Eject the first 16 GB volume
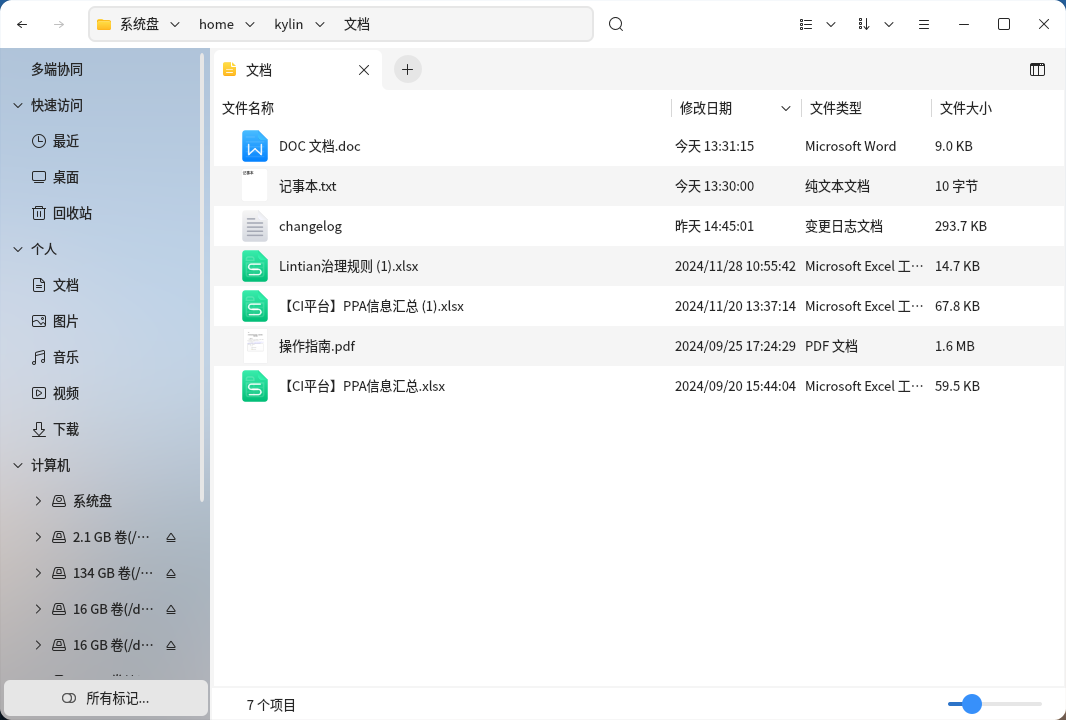 pyautogui.click(x=171, y=609)
